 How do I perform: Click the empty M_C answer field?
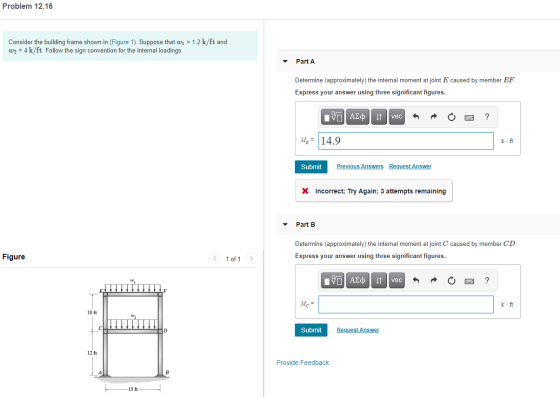[x=406, y=305]
